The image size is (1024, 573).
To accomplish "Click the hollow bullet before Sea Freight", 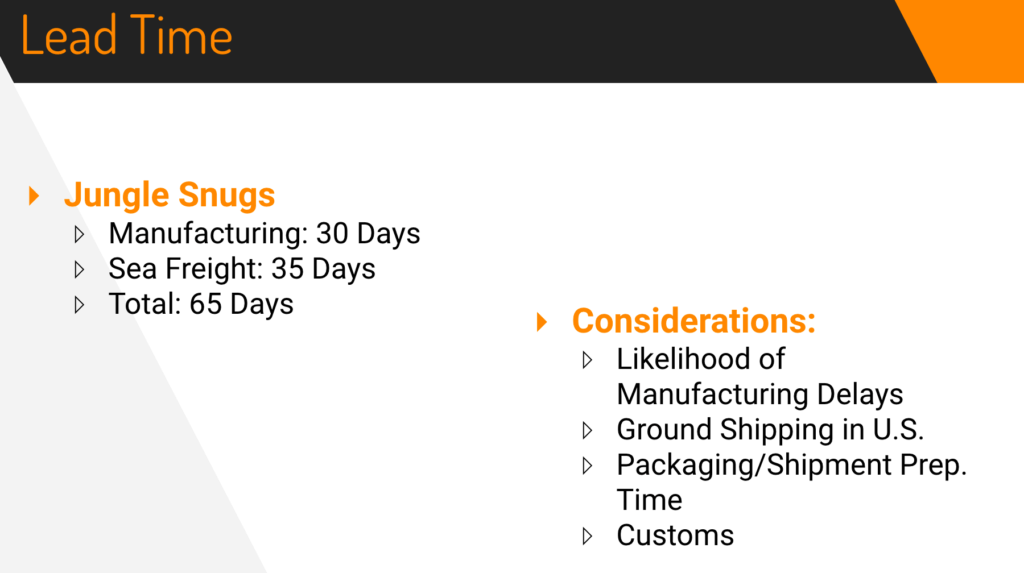I will [79, 270].
